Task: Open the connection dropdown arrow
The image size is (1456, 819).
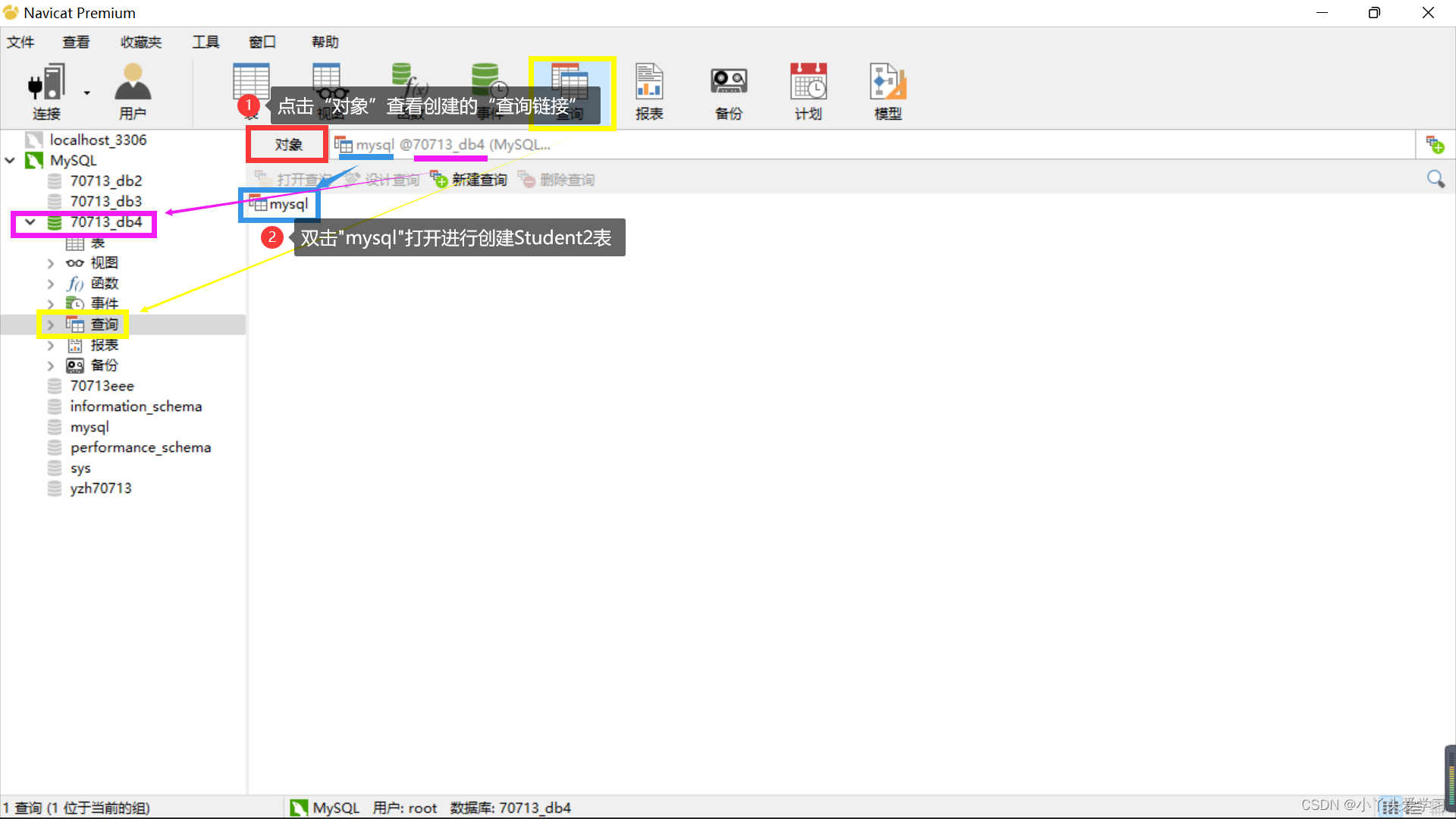Action: click(x=87, y=93)
